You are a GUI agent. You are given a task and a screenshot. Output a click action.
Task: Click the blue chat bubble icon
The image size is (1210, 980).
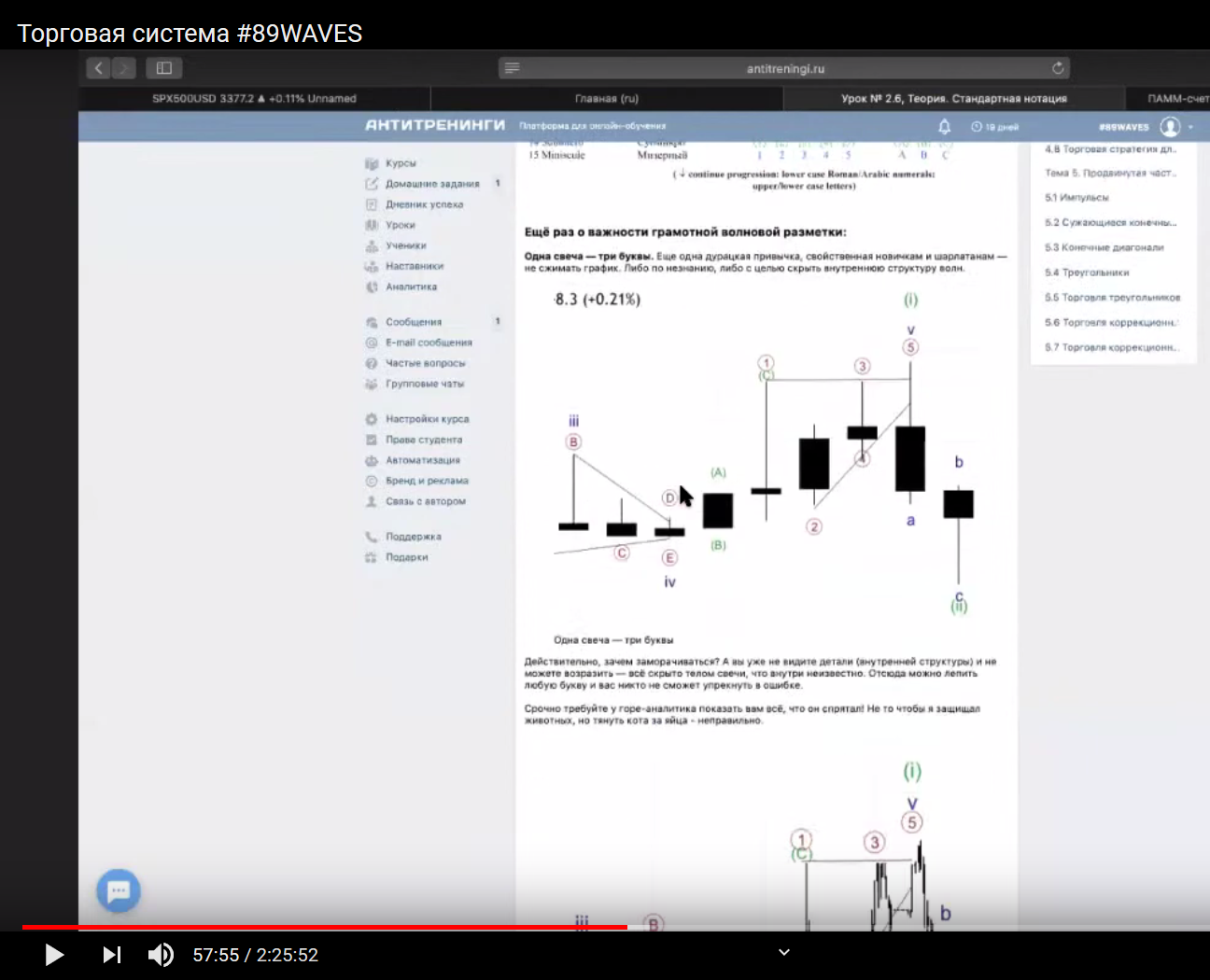[119, 890]
